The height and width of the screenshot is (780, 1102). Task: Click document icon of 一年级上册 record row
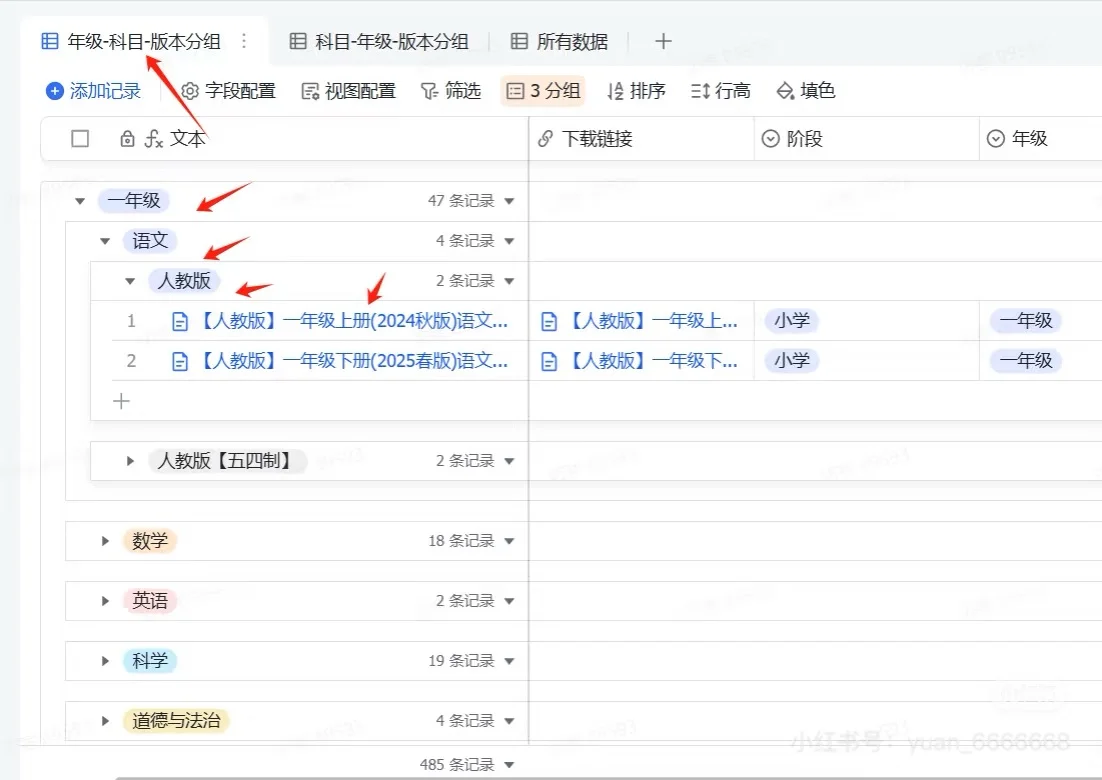180,322
